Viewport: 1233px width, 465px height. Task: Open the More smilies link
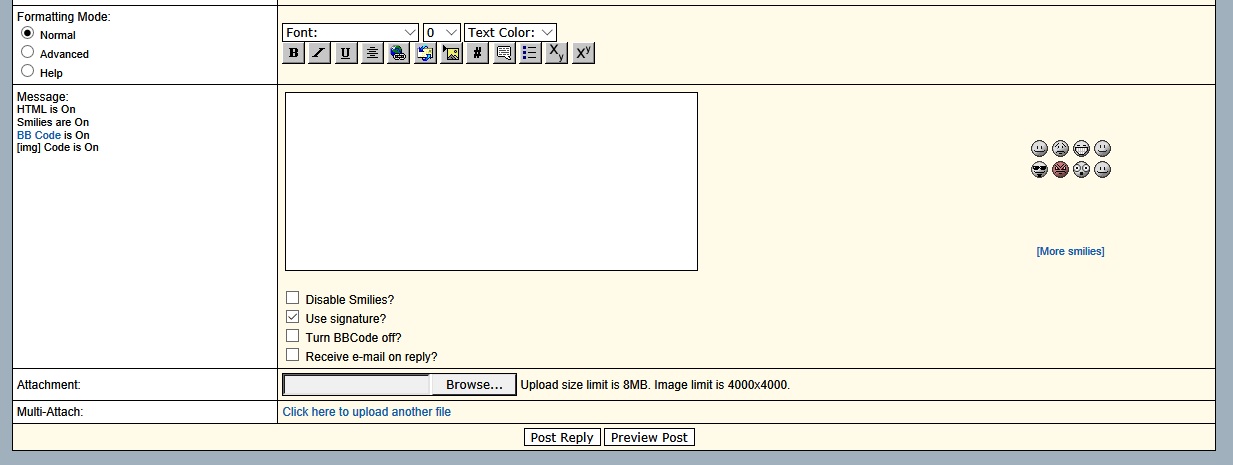[x=1070, y=252]
